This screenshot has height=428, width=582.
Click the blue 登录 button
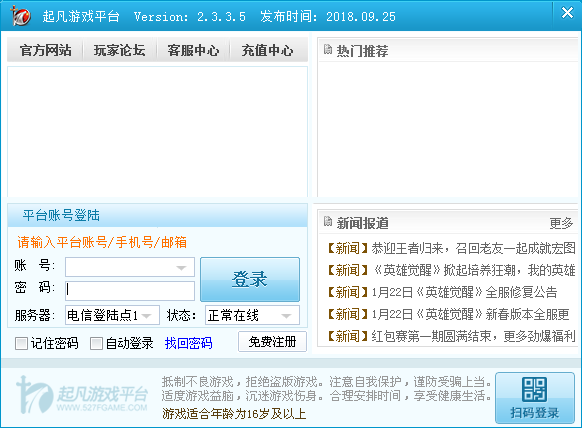click(x=250, y=279)
